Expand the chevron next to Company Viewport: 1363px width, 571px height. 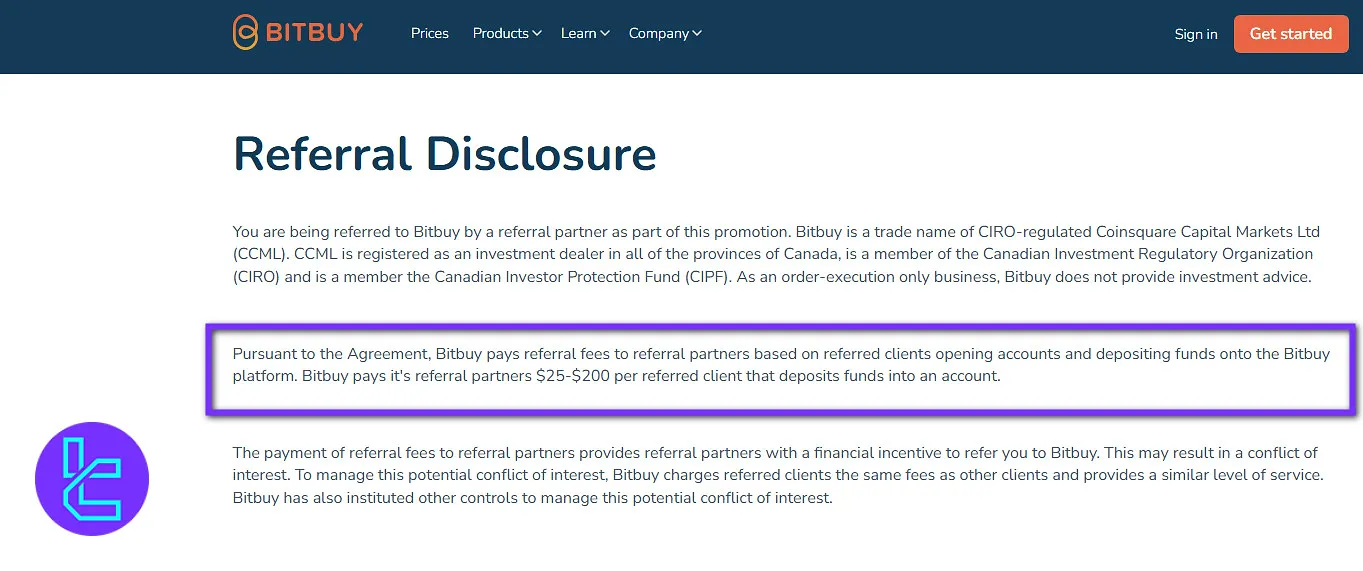coord(697,33)
